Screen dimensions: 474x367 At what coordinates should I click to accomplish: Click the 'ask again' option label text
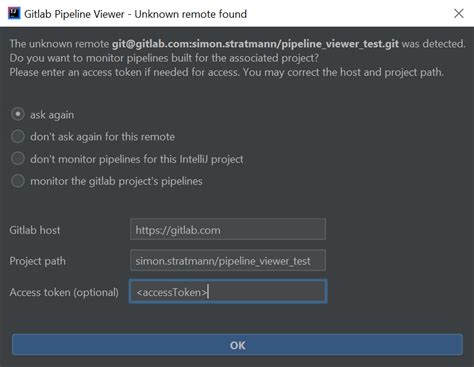click(x=52, y=115)
